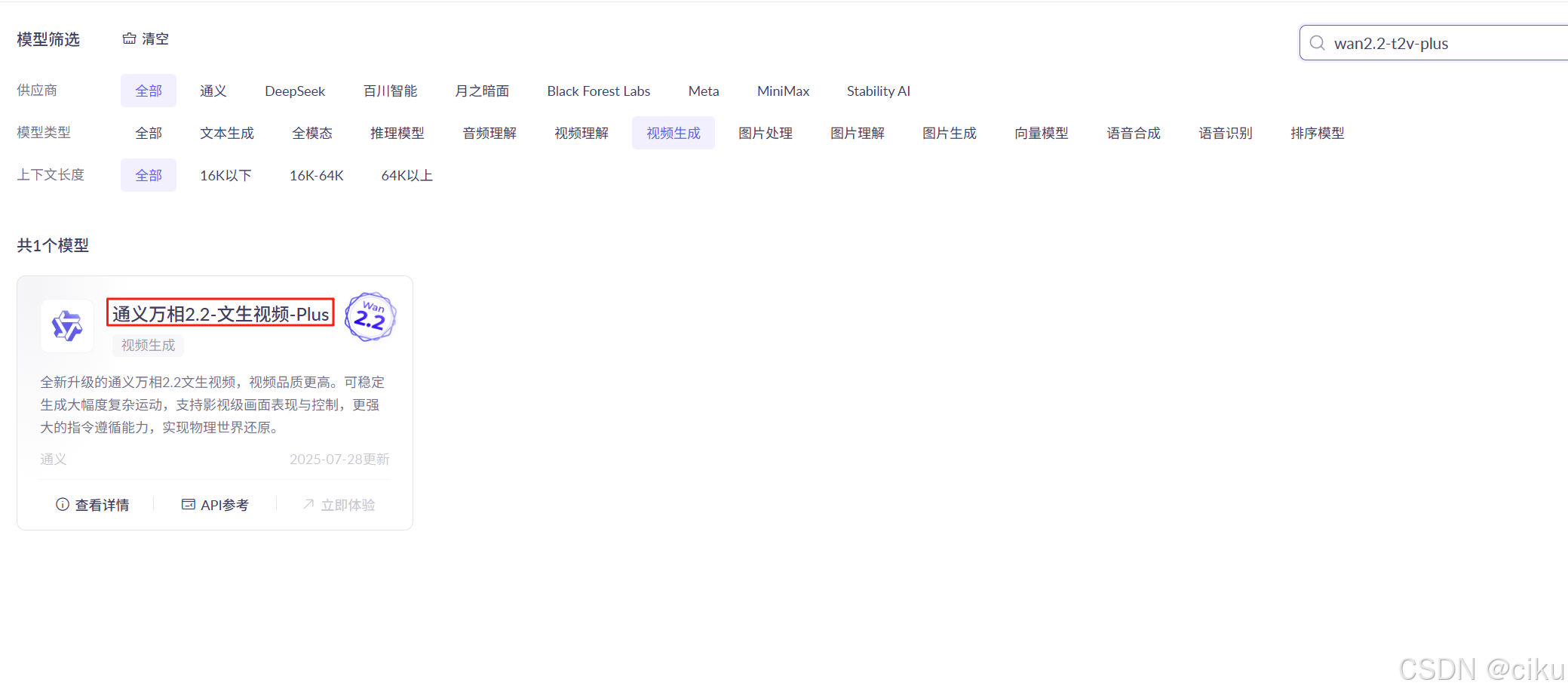This screenshot has width=1568, height=695.
Task: Choose the 文本生成 model type
Action: [x=227, y=133]
